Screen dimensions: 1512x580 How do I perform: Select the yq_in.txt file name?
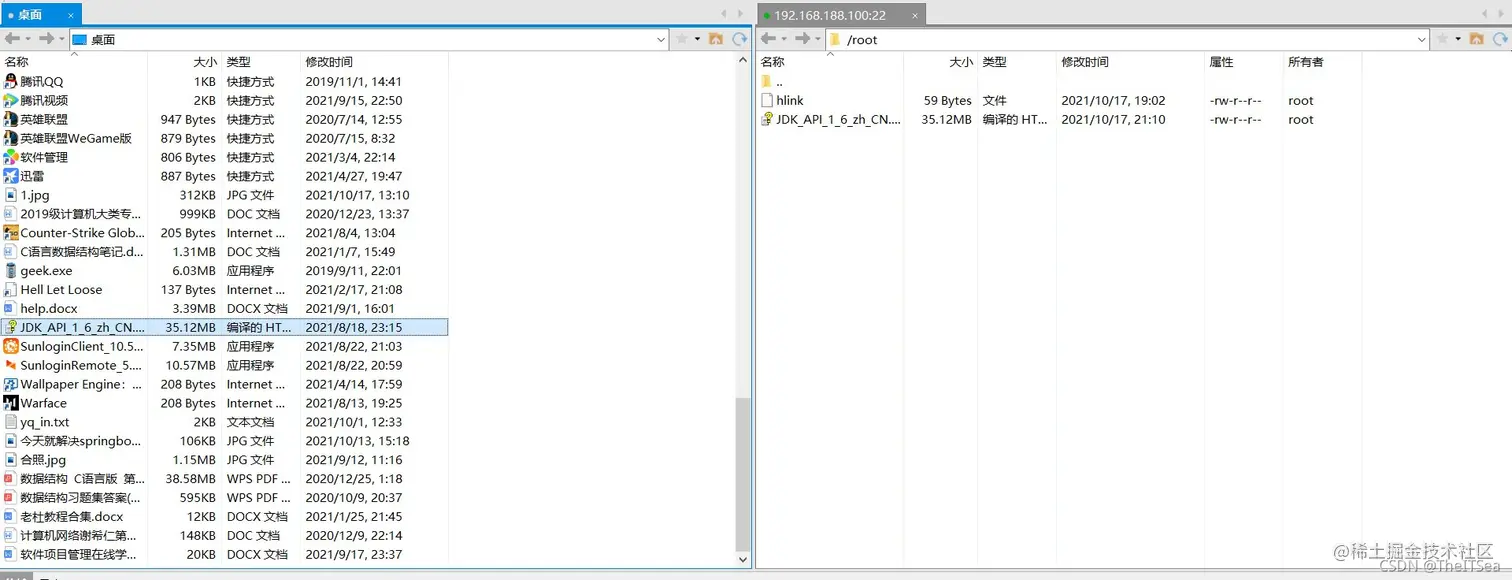[44, 423]
